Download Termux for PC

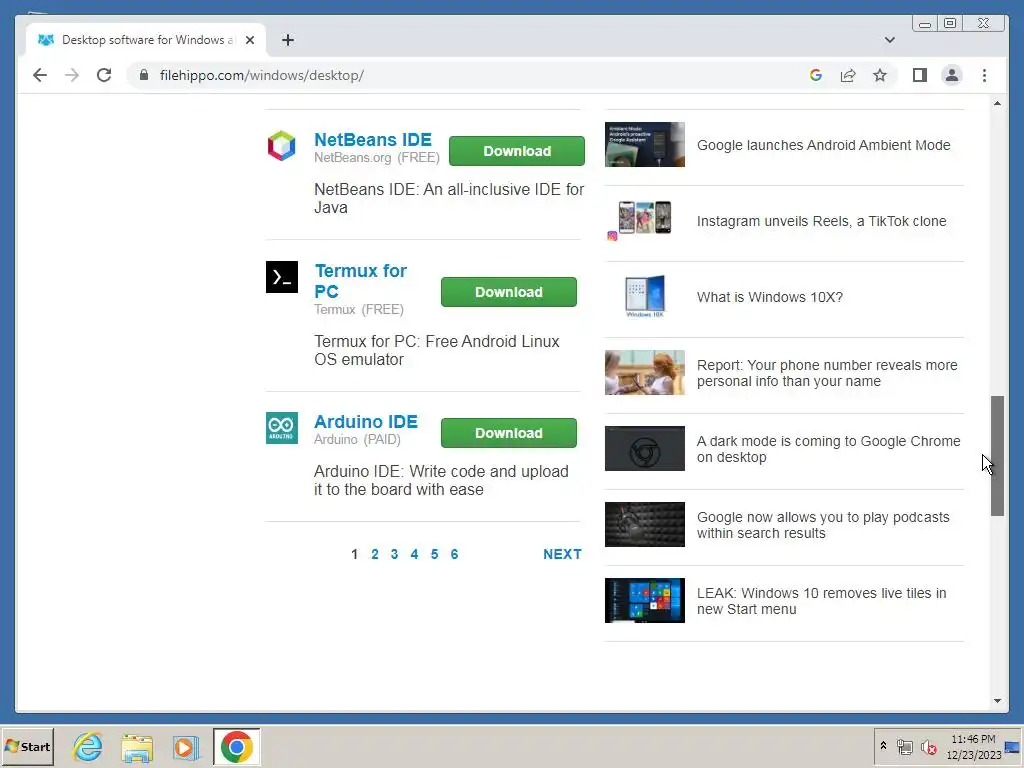[x=509, y=292]
